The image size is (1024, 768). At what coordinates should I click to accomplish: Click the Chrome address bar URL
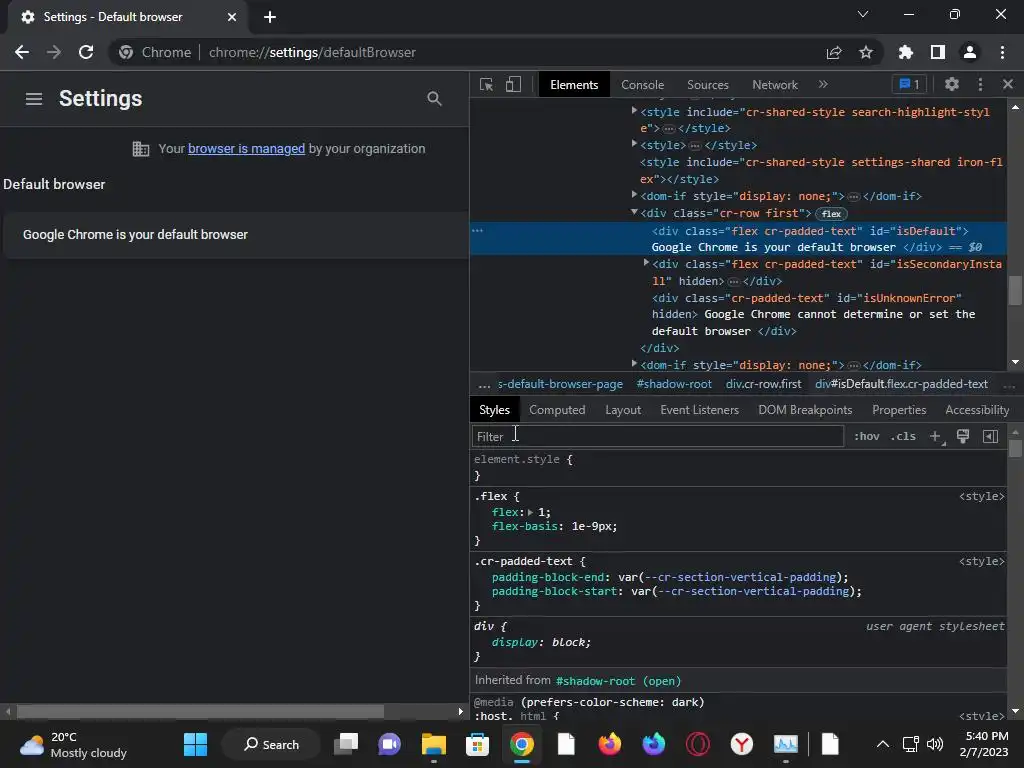point(312,52)
